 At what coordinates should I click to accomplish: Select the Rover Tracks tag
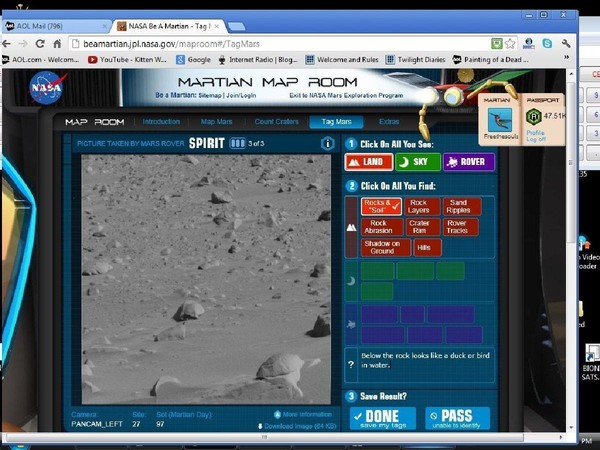461,227
